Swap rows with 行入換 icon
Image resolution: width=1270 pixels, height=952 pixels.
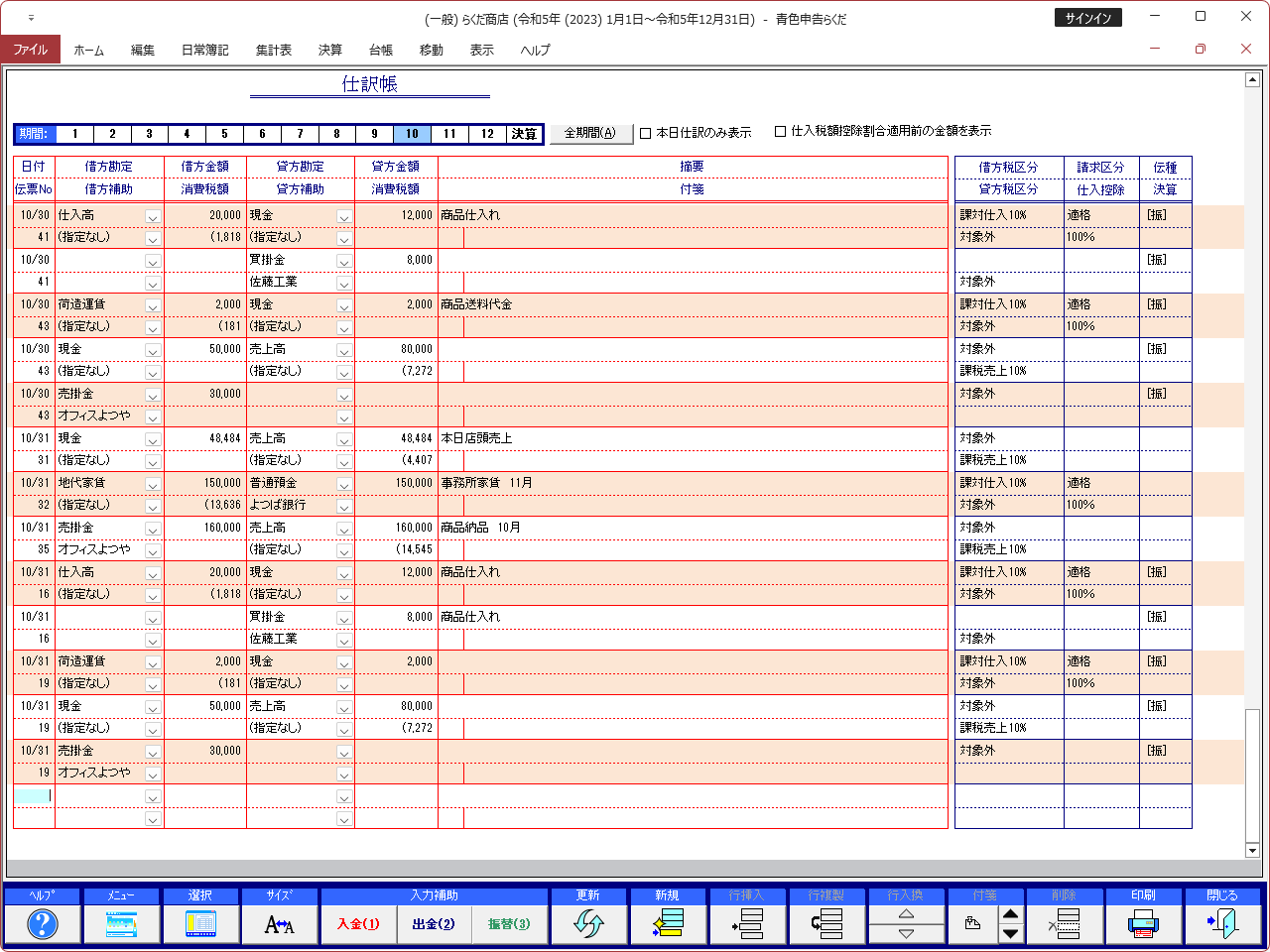(906, 924)
